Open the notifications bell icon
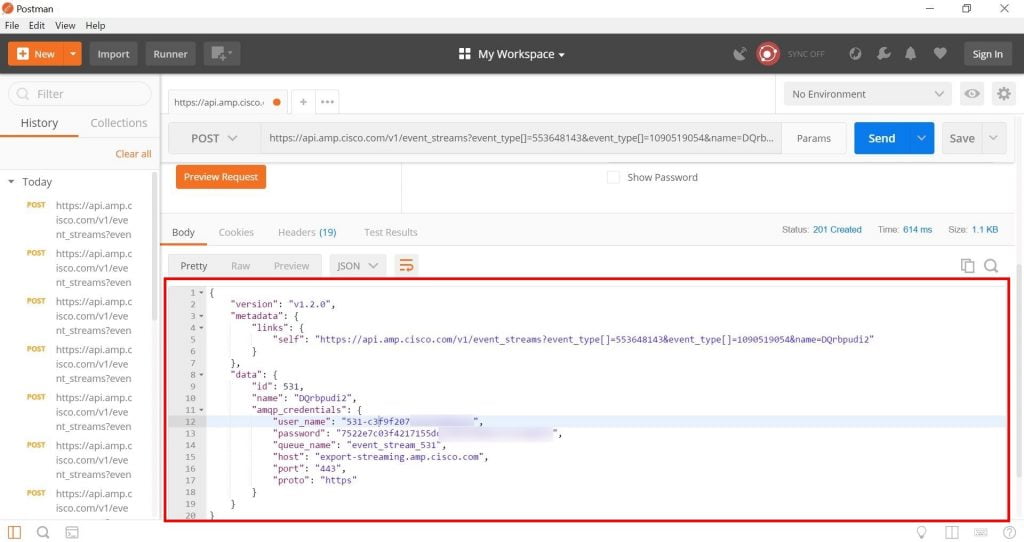 [910, 54]
